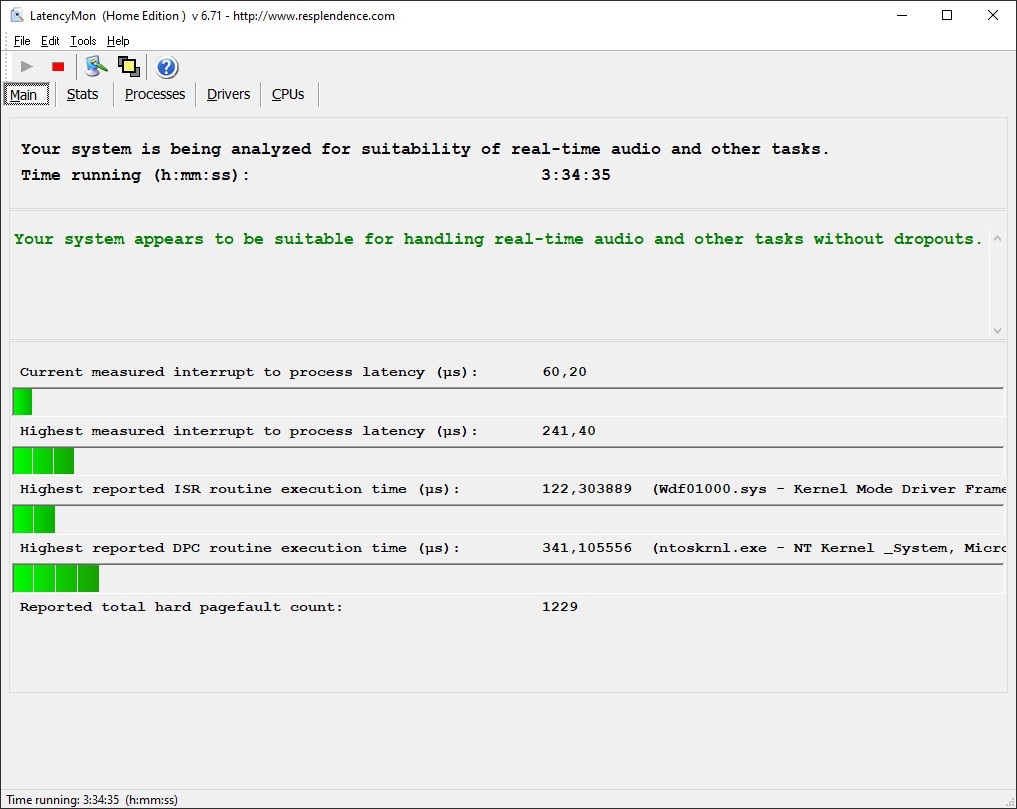Select the Main tab
Screen dimensions: 1017x809
pos(23,95)
